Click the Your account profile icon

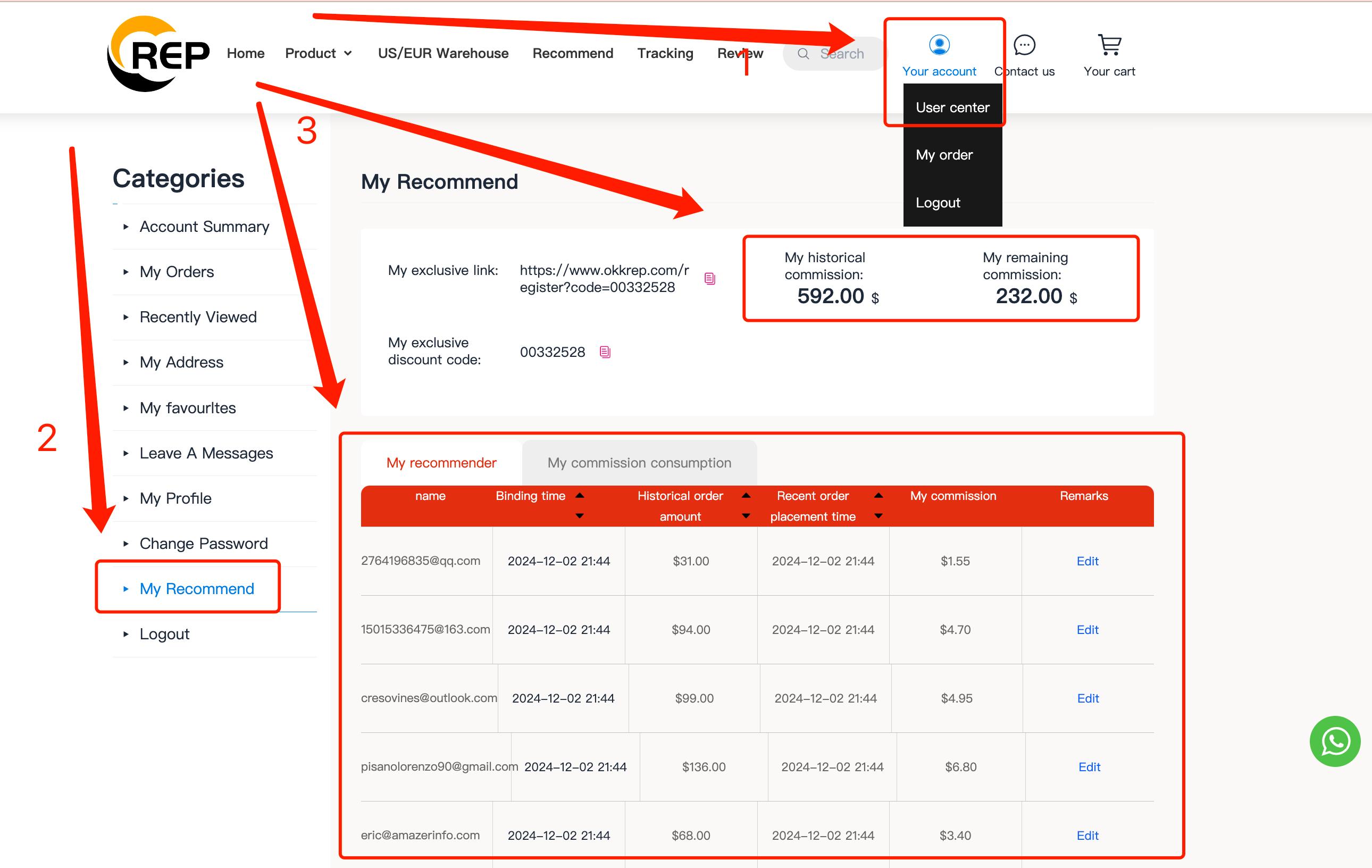939,45
